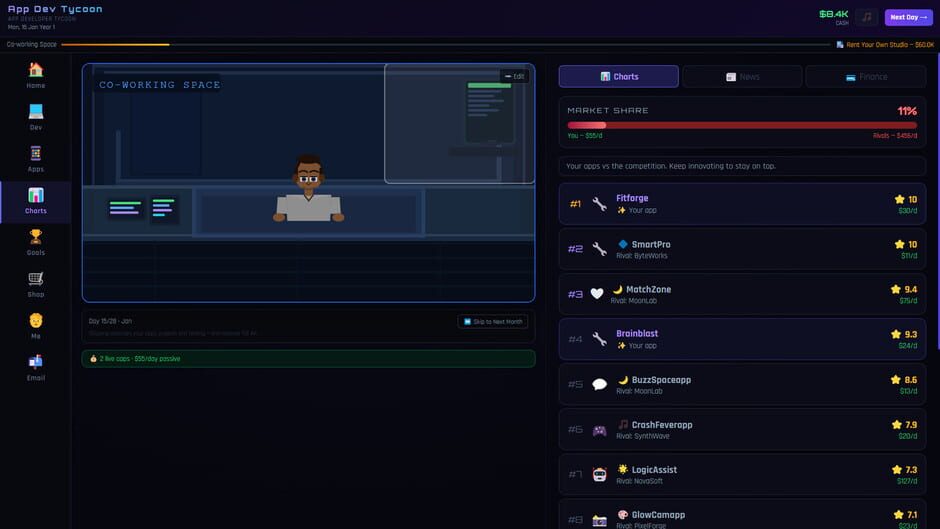Click the sun logo beside LogicAssist

[x=623, y=469]
